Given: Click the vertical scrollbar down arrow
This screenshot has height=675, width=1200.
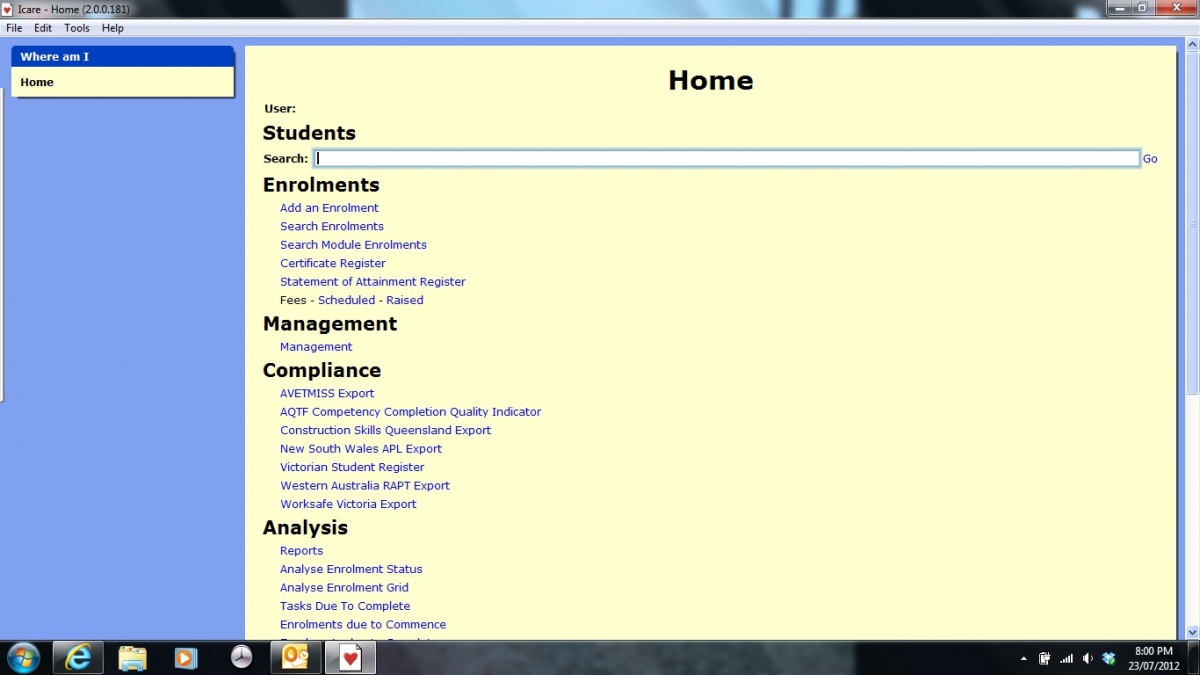Looking at the screenshot, I should tap(1192, 632).
